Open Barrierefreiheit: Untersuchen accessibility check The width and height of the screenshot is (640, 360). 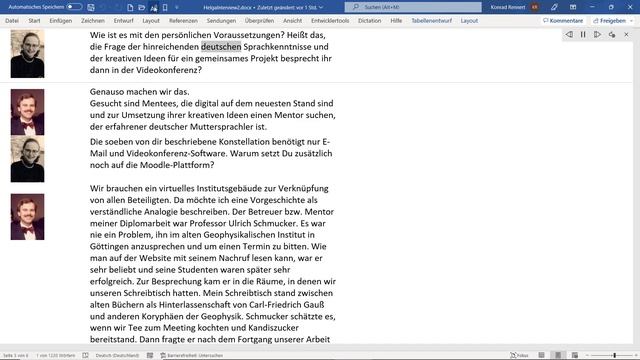click(x=191, y=356)
